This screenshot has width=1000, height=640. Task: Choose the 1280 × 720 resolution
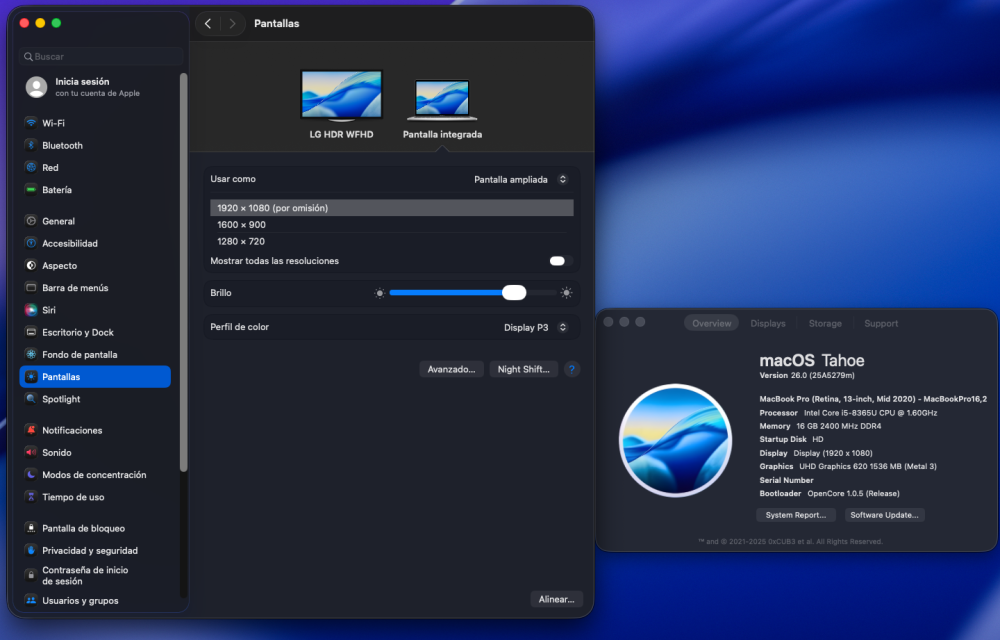[x=392, y=241]
